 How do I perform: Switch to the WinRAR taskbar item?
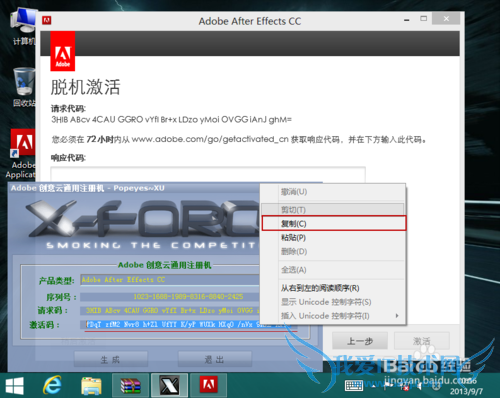(131, 386)
